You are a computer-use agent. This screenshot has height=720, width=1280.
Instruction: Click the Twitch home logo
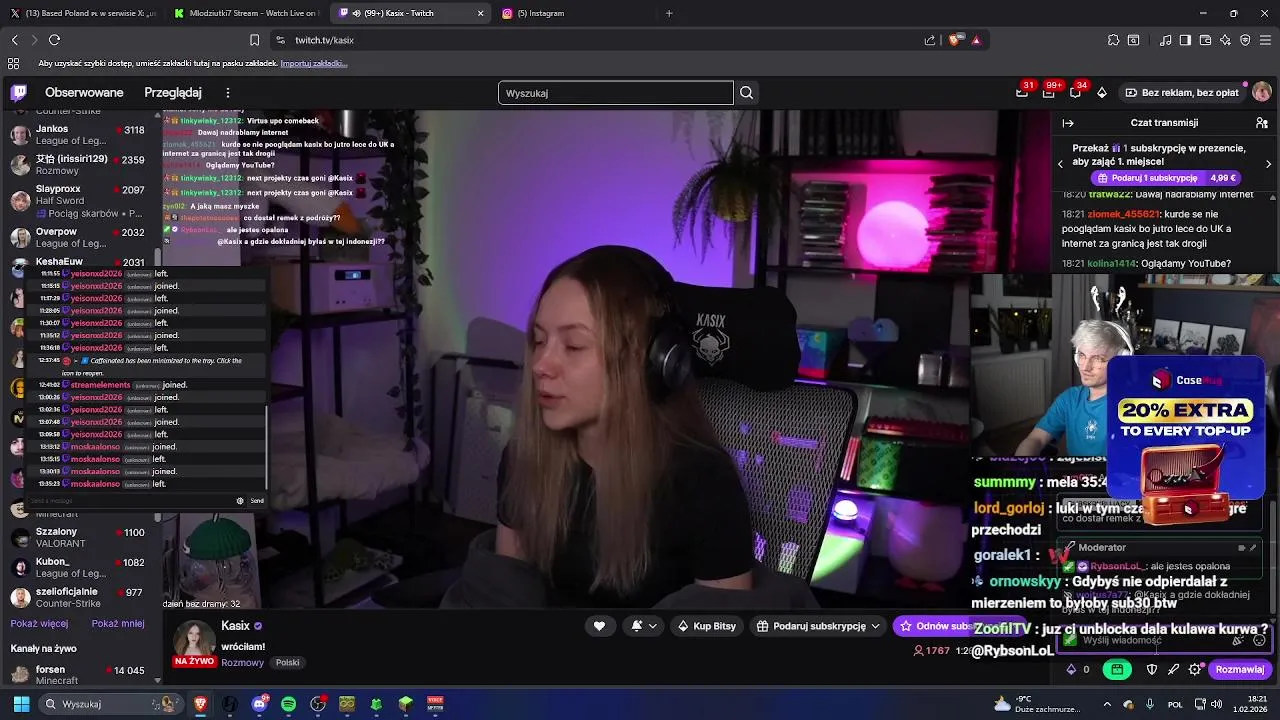(x=19, y=93)
